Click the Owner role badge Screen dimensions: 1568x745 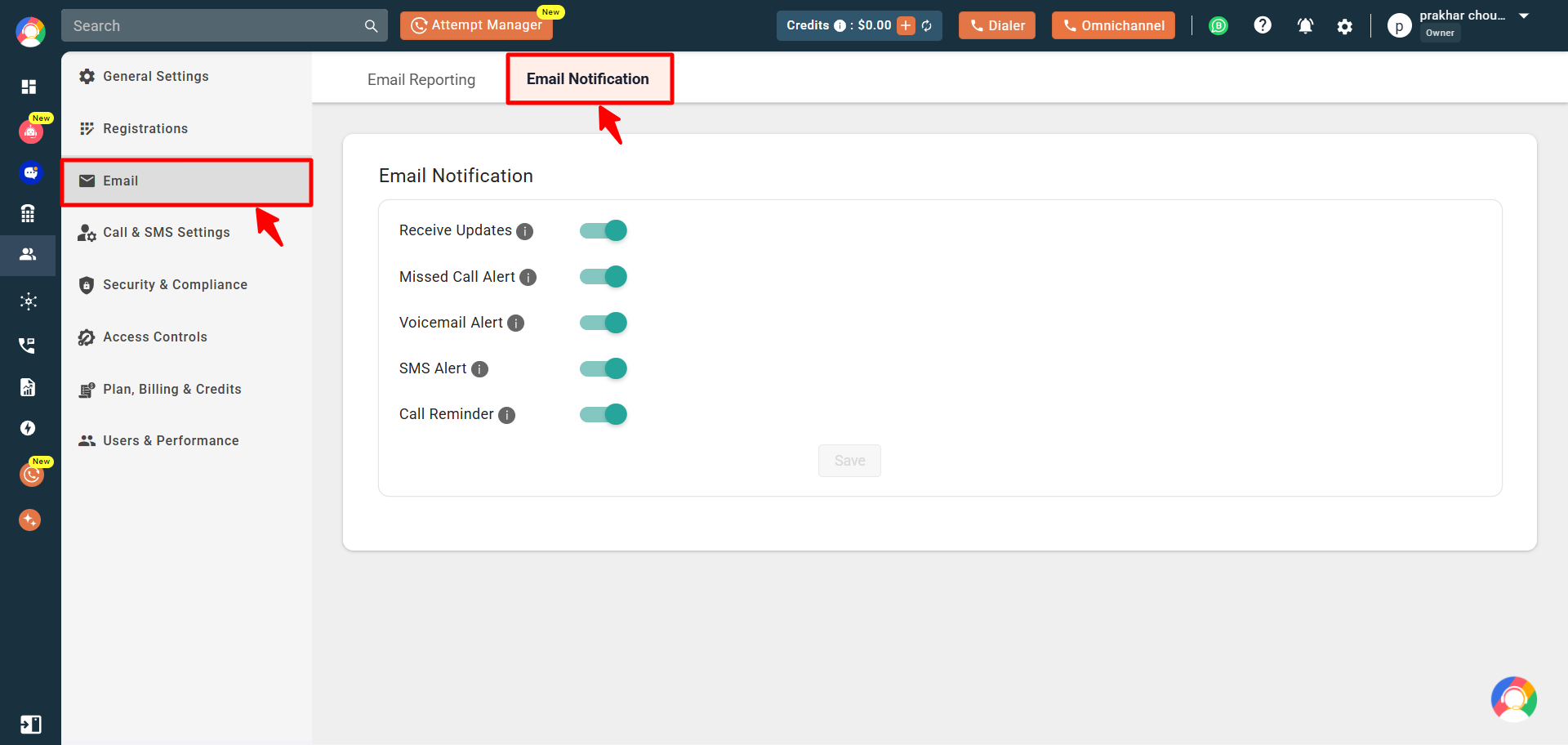pos(1440,33)
